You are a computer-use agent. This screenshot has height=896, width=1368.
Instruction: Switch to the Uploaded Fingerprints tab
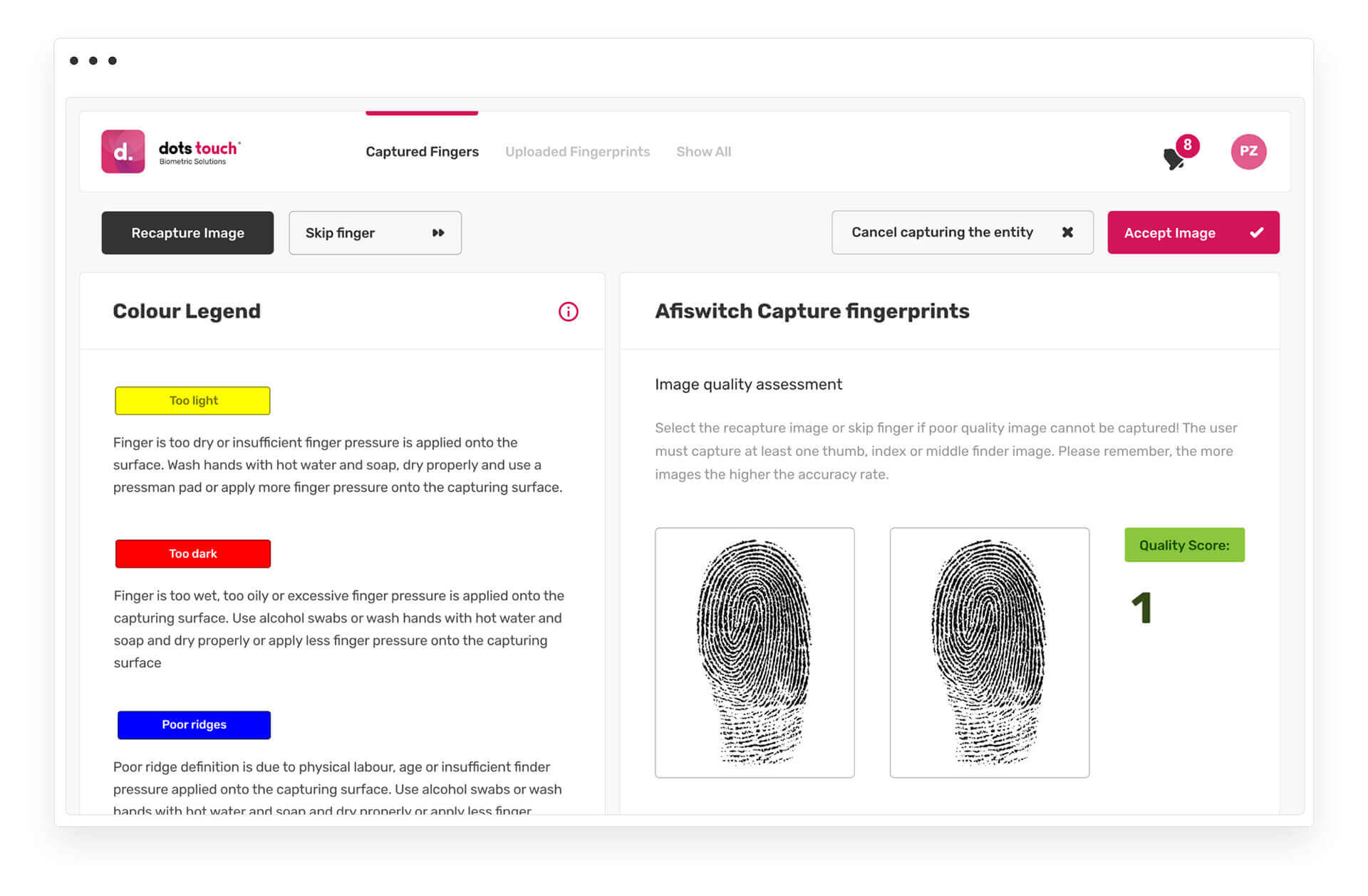[577, 151]
